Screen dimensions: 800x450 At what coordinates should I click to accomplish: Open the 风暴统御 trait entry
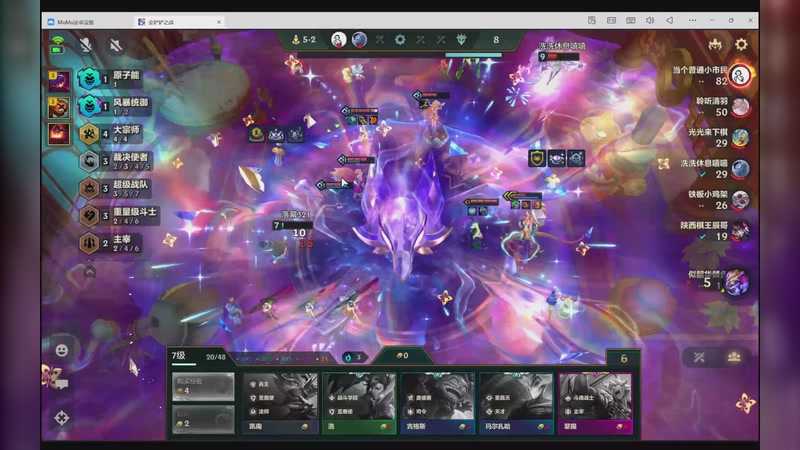point(113,106)
